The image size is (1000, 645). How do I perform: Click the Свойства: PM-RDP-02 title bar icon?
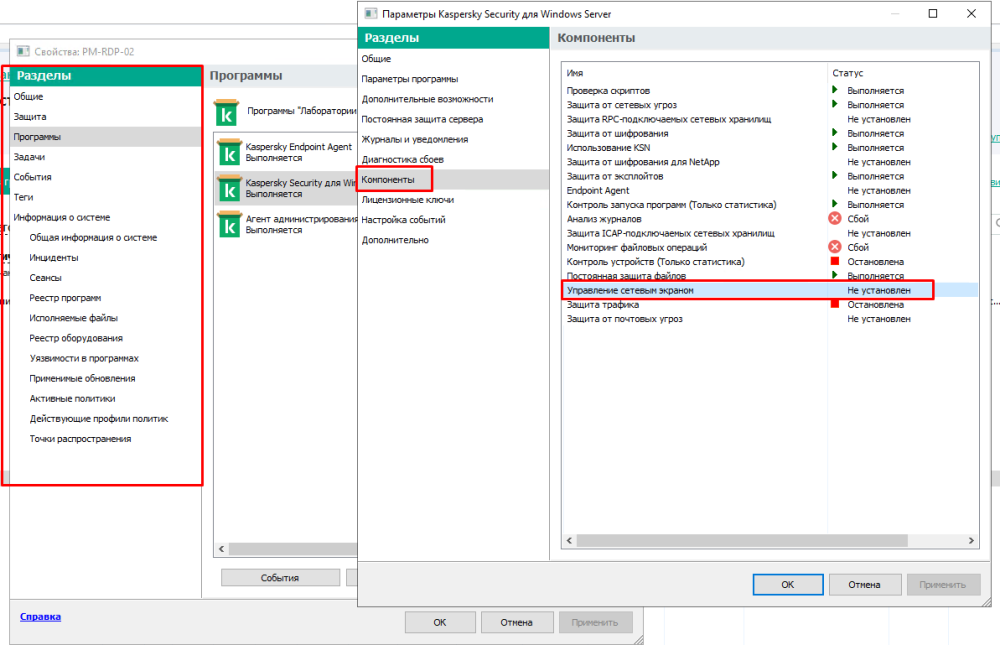tap(23, 51)
